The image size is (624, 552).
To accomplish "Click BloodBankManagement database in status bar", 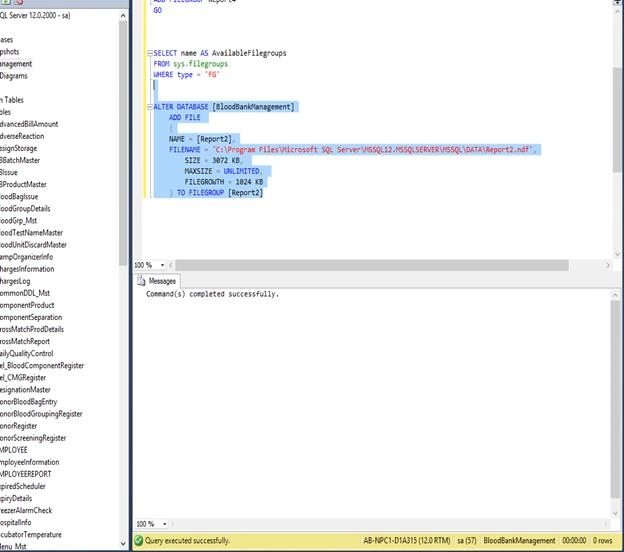I will (x=519, y=540).
